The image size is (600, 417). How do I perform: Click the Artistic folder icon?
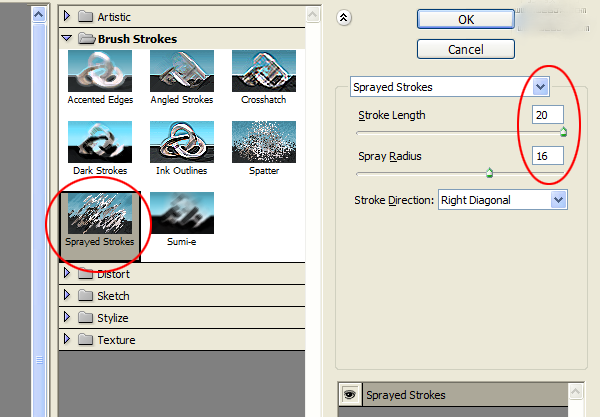85,16
